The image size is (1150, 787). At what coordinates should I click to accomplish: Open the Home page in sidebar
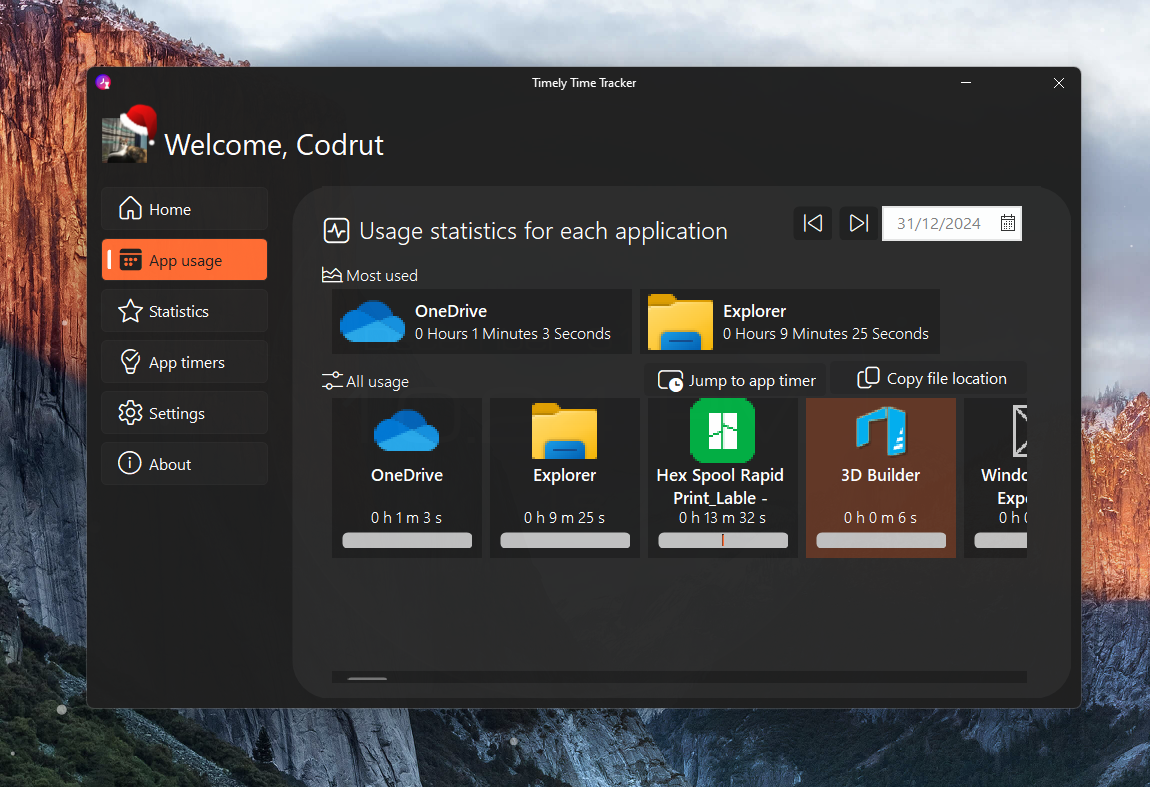[184, 209]
